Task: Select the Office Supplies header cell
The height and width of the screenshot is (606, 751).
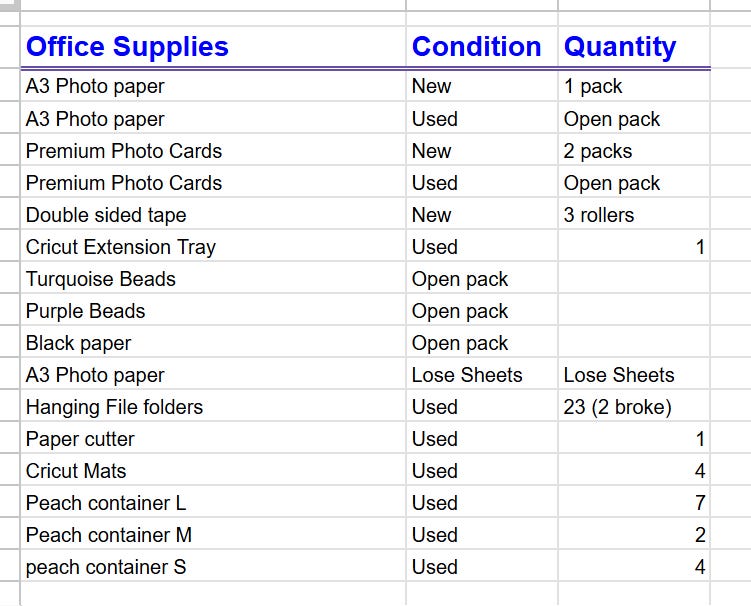Action: [213, 47]
